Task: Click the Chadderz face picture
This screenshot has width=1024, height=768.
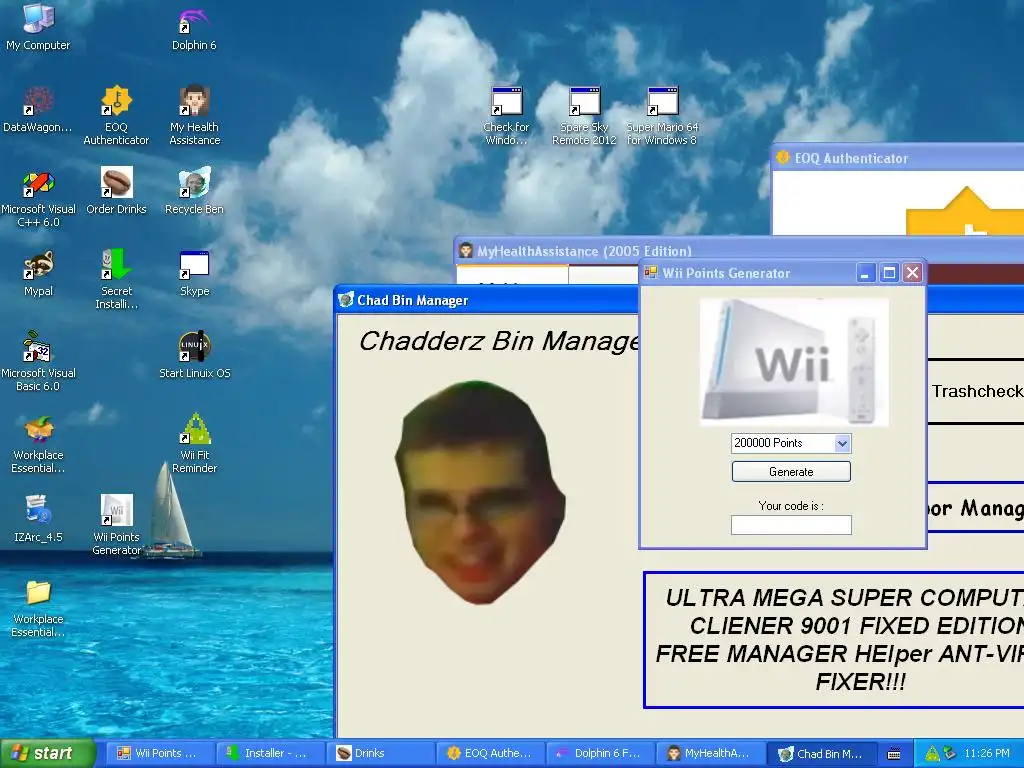Action: [x=480, y=492]
